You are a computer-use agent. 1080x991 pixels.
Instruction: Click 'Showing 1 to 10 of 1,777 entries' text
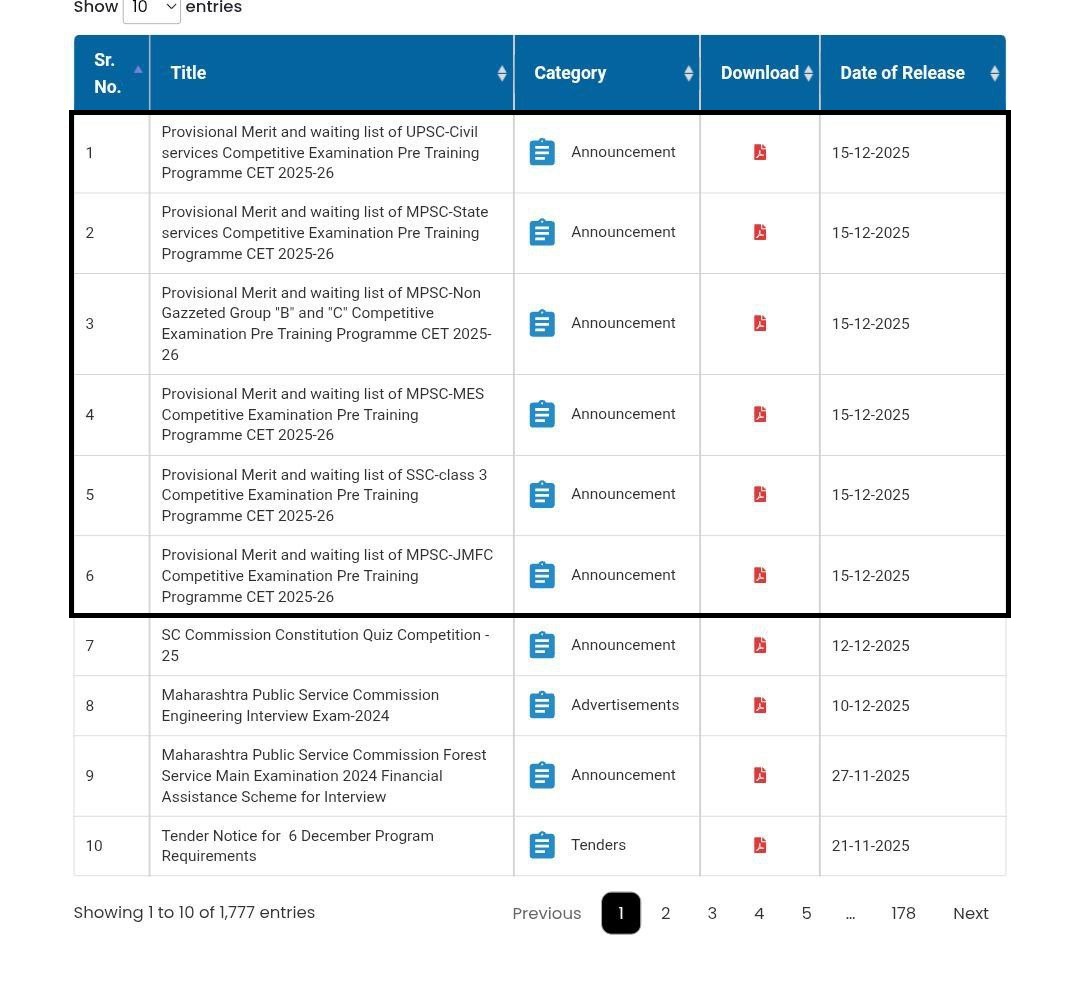194,912
